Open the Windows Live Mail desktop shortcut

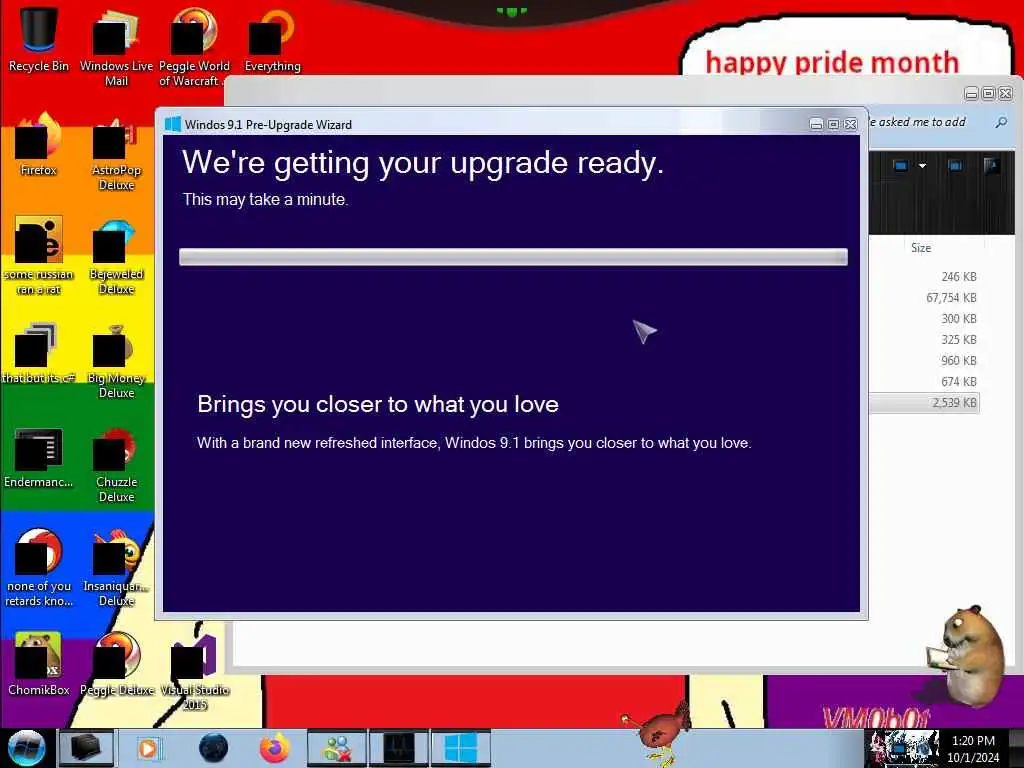116,47
